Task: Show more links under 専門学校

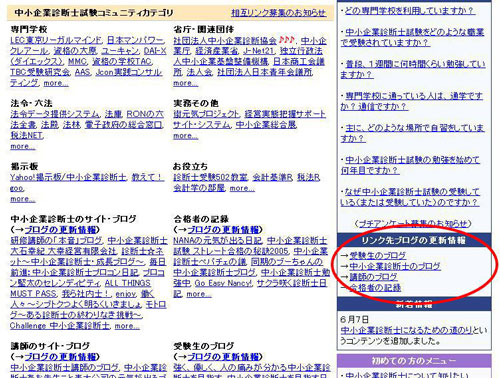Action: 56,83
